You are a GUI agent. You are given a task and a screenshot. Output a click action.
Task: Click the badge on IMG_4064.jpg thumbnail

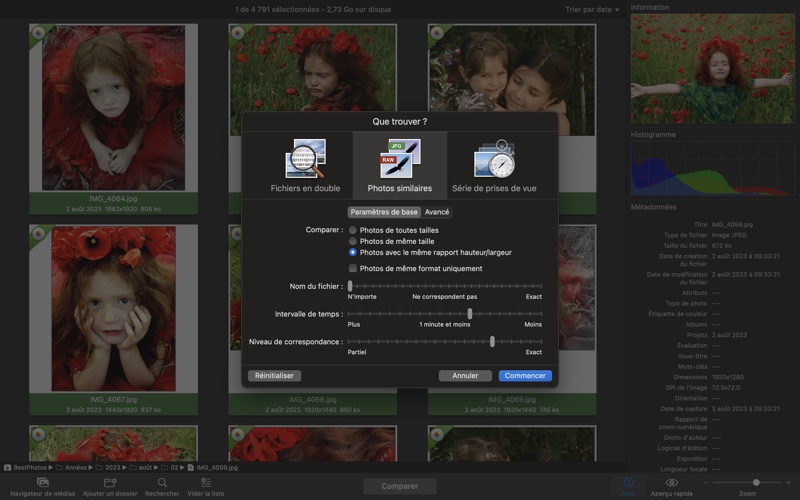tap(38, 33)
